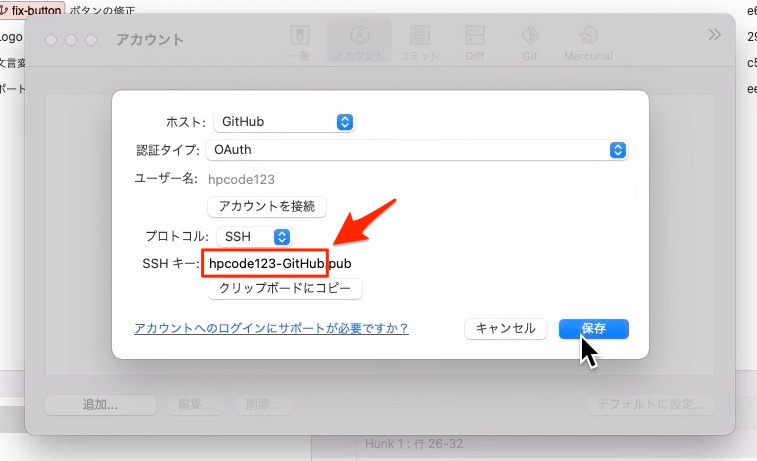This screenshot has height=461, width=757.
Task: Click the 追加... button below the list
Action: click(x=100, y=405)
